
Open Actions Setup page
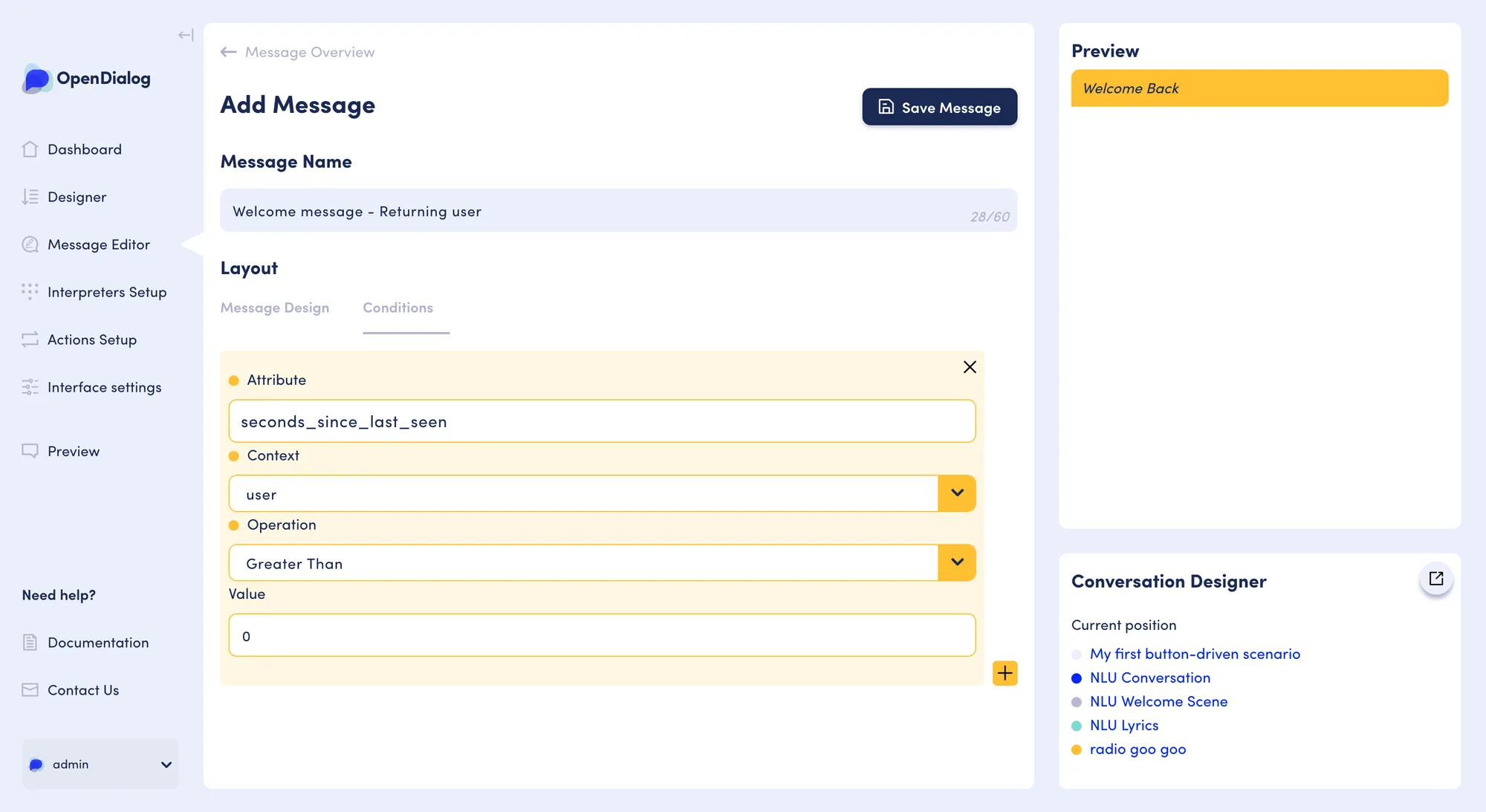click(92, 340)
